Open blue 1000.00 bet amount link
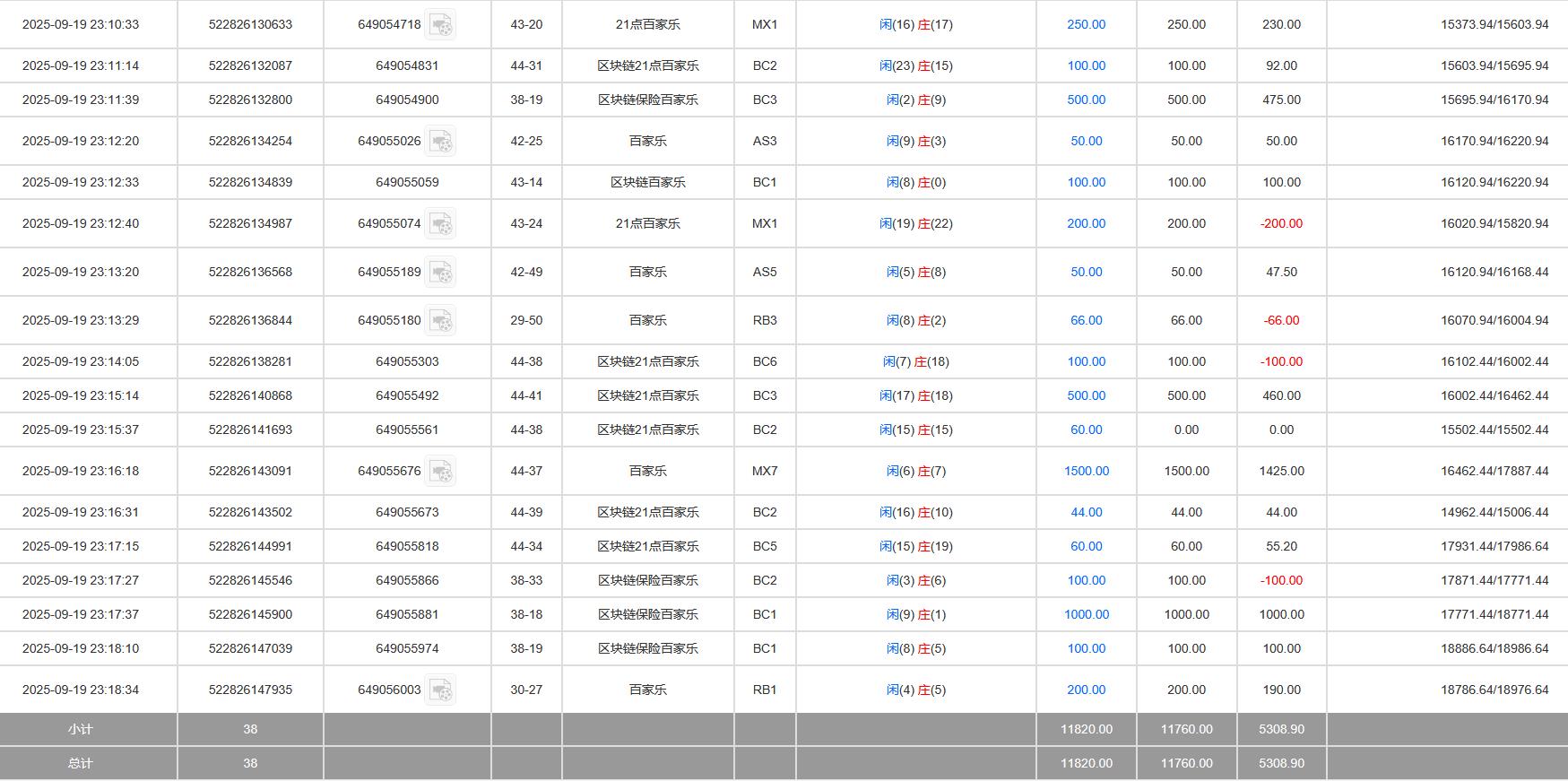 click(x=1086, y=614)
